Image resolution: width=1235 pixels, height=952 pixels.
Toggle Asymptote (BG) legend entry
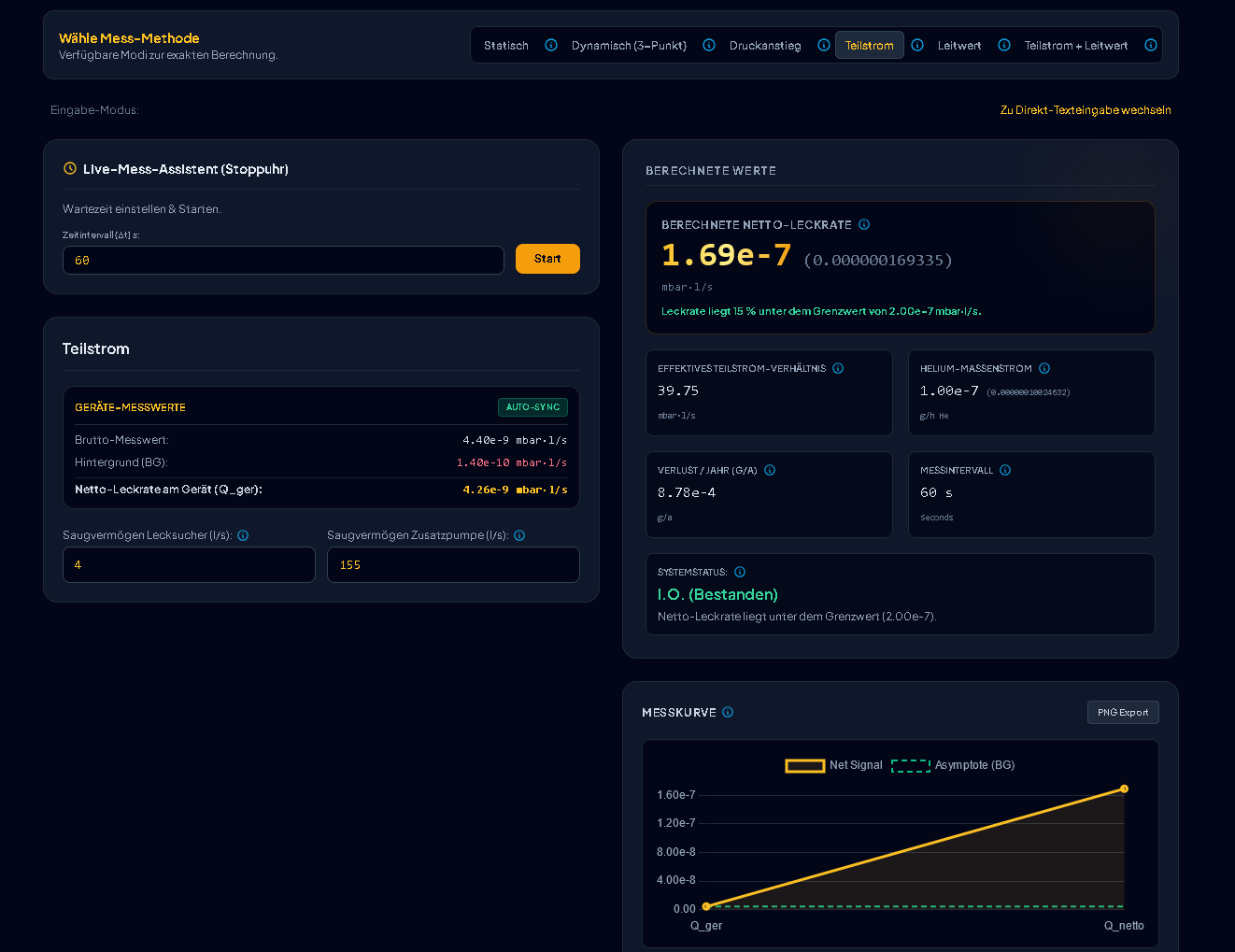pyautogui.click(x=953, y=765)
